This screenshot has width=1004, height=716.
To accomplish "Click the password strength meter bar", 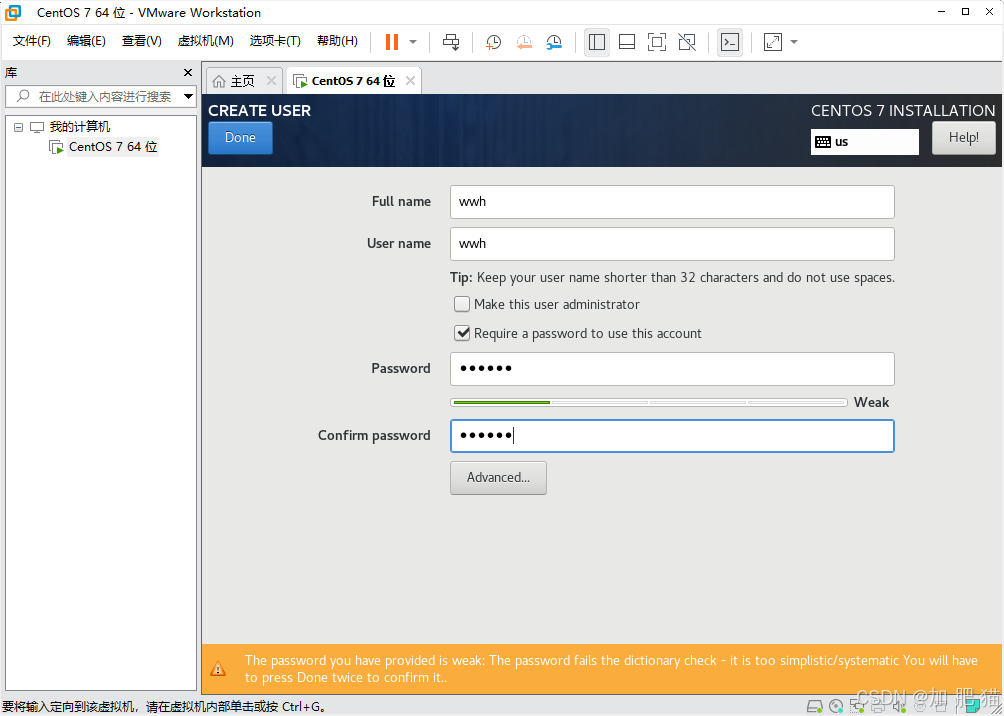I will [x=649, y=402].
